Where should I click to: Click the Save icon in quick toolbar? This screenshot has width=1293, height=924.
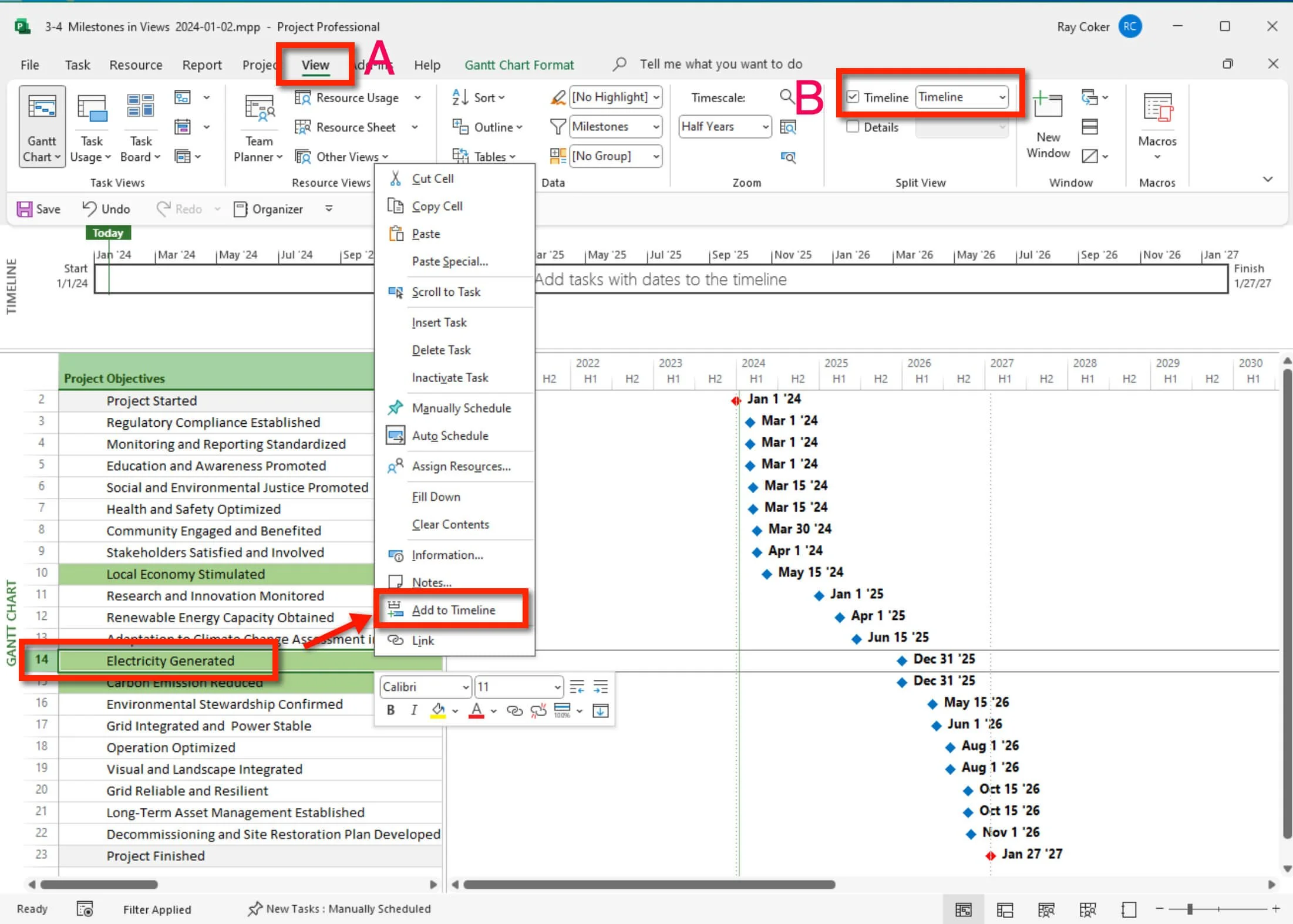coord(25,209)
